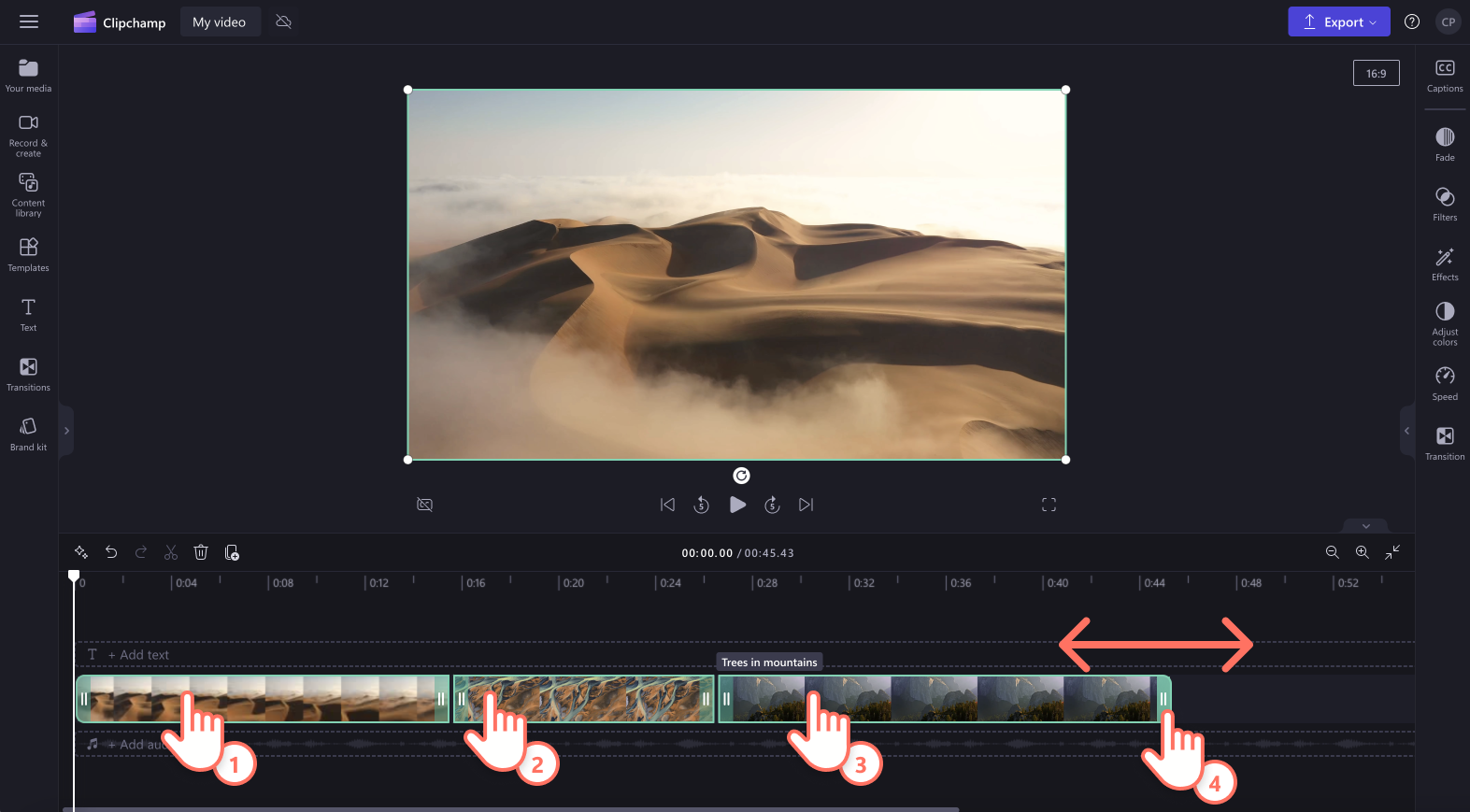
Task: Open the Brand kit tab
Action: pos(29,434)
